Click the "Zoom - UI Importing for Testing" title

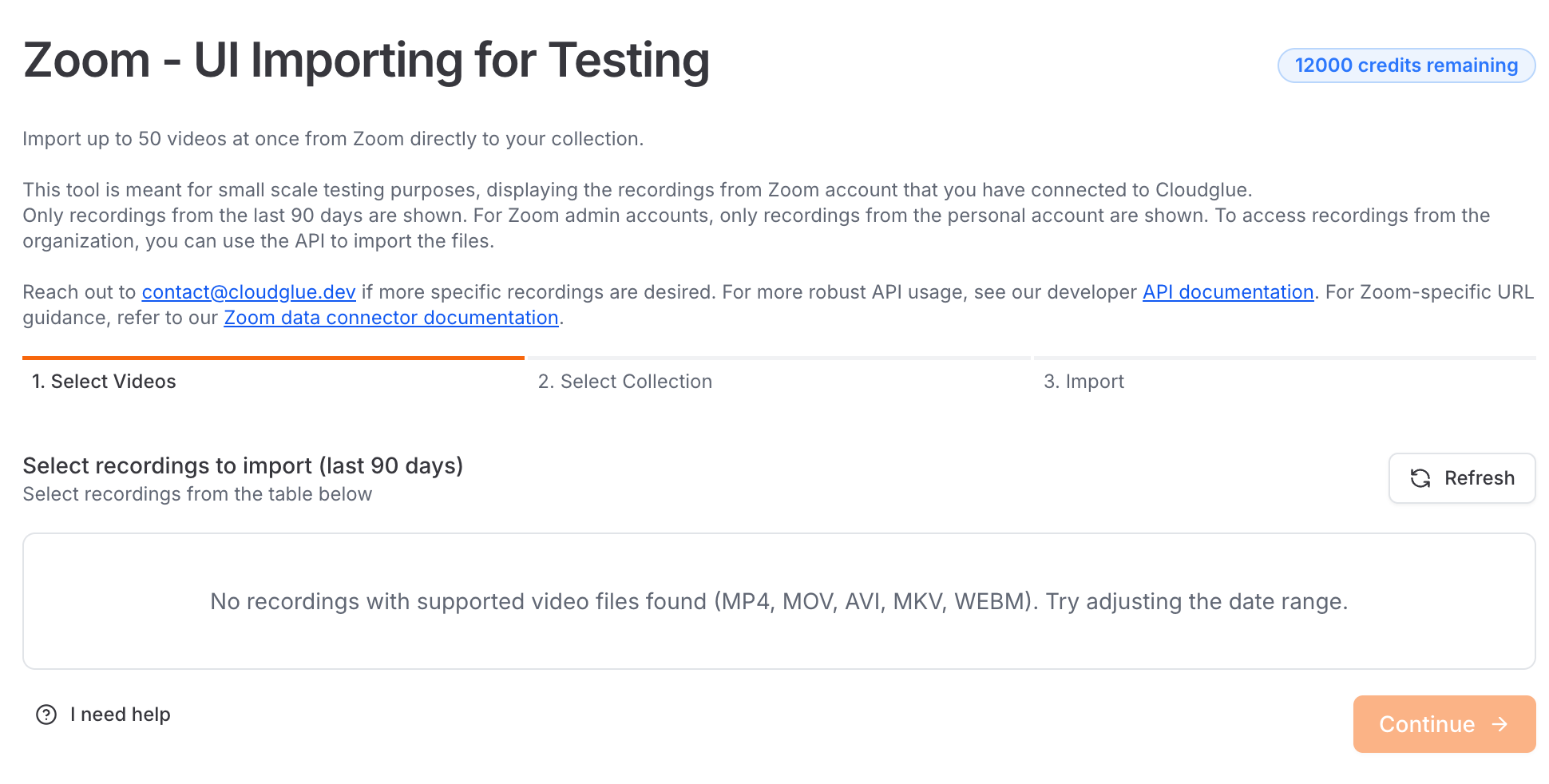tap(366, 61)
